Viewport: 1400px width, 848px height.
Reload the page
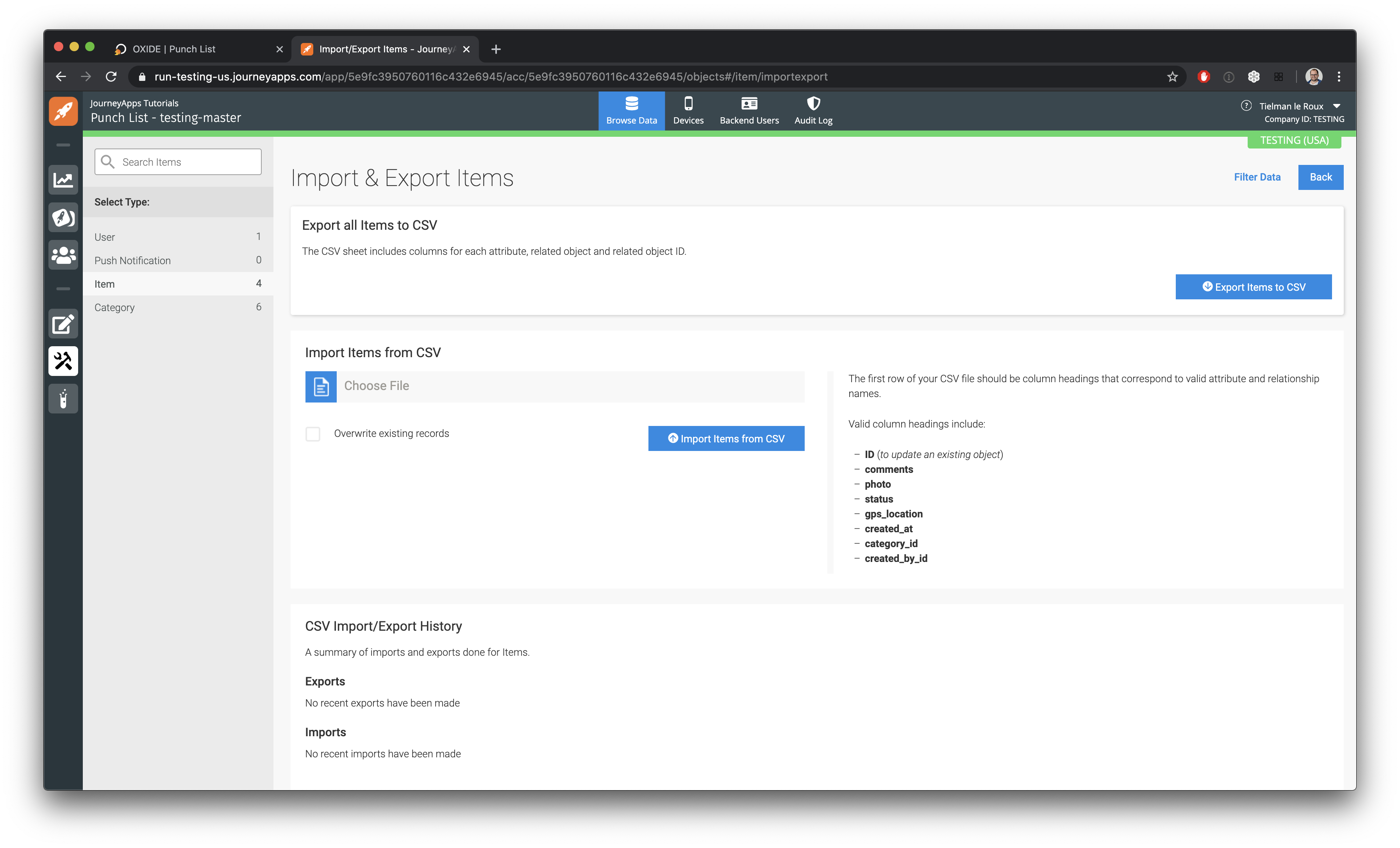click(x=111, y=77)
